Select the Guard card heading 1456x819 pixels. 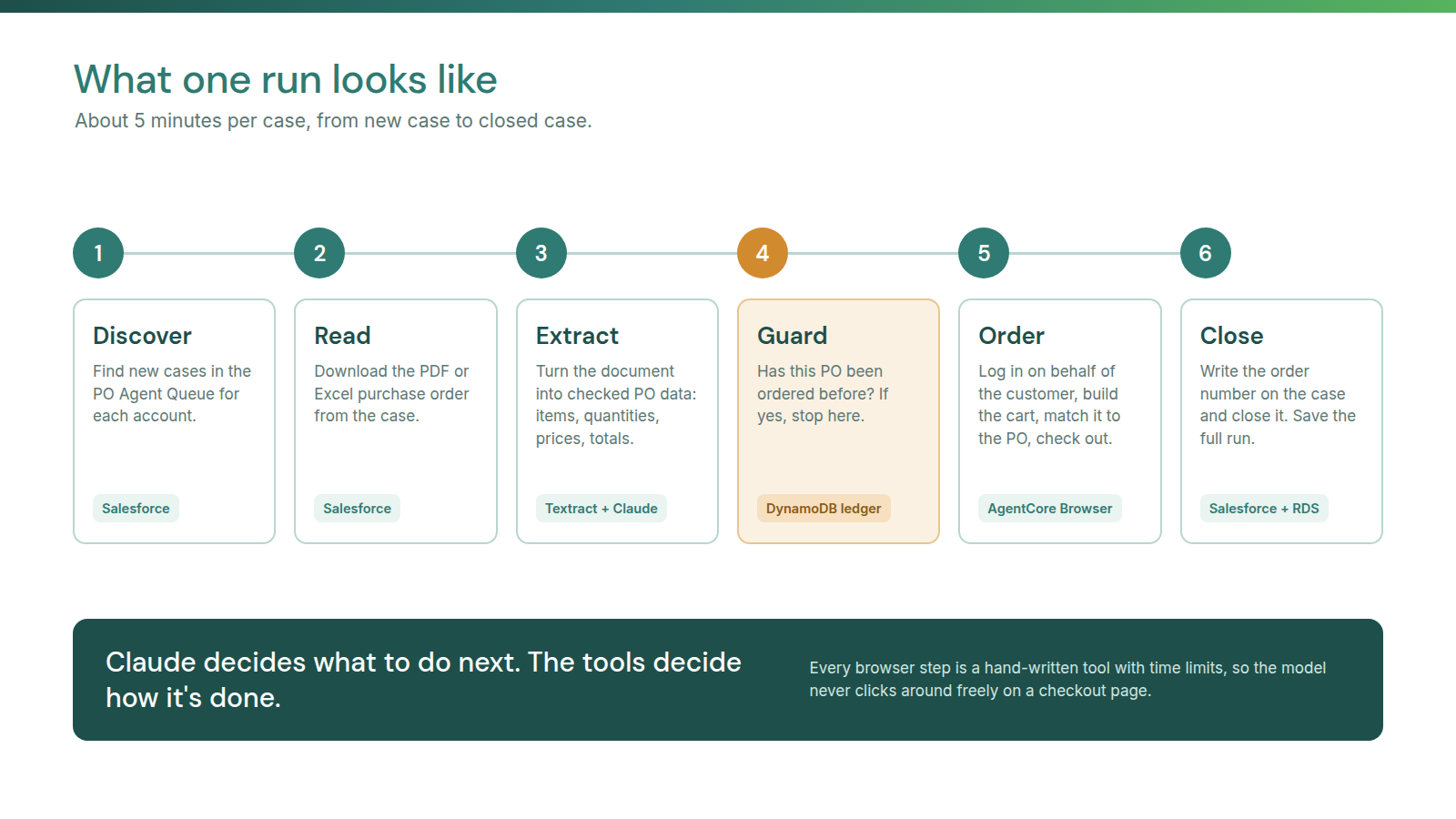(x=792, y=336)
